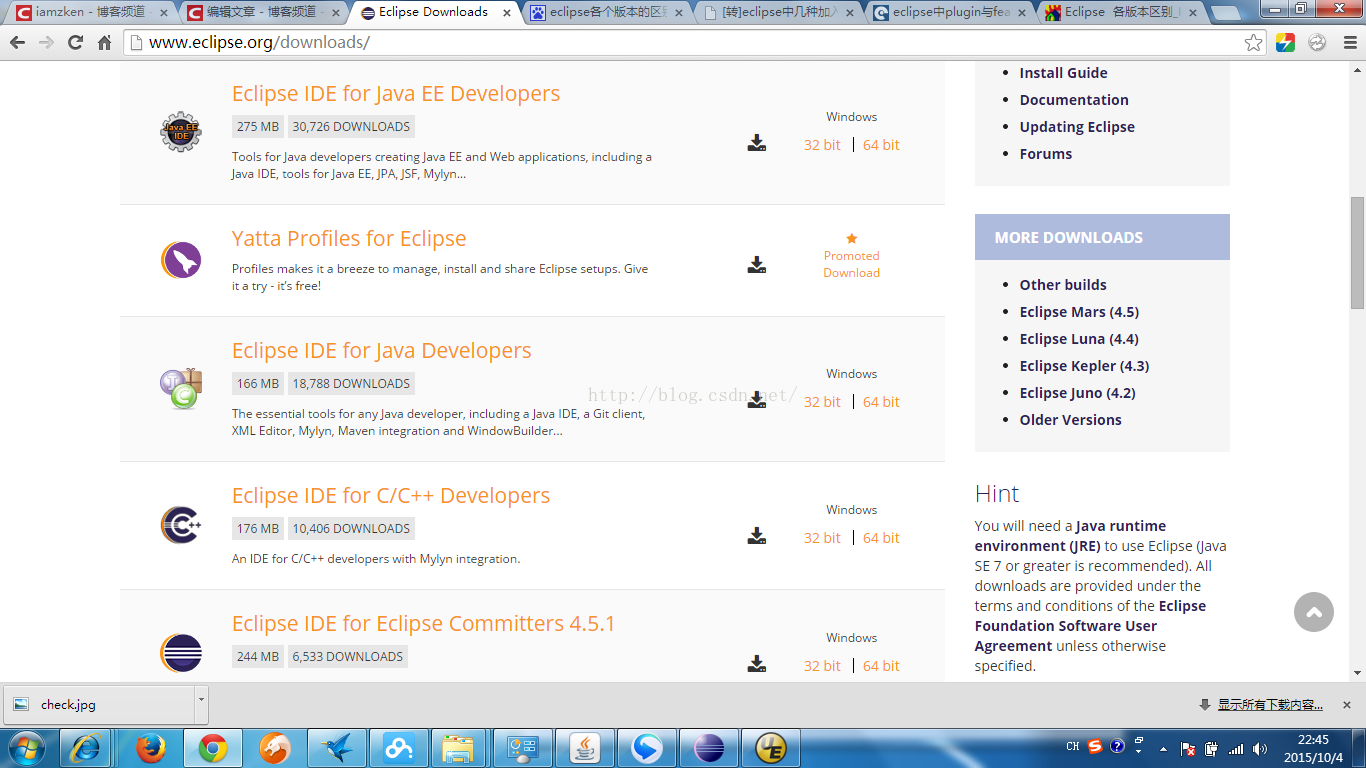The image size is (1366, 768).
Task: Click download icon for Eclipse Committers 4.5.1
Action: [757, 664]
